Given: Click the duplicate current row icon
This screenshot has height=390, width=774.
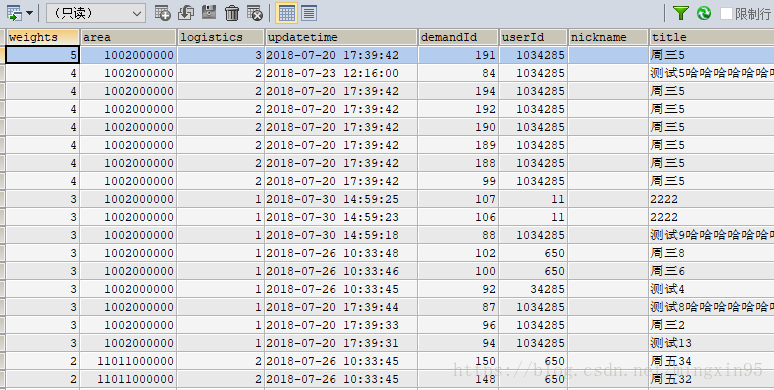Looking at the screenshot, I should tap(186, 13).
